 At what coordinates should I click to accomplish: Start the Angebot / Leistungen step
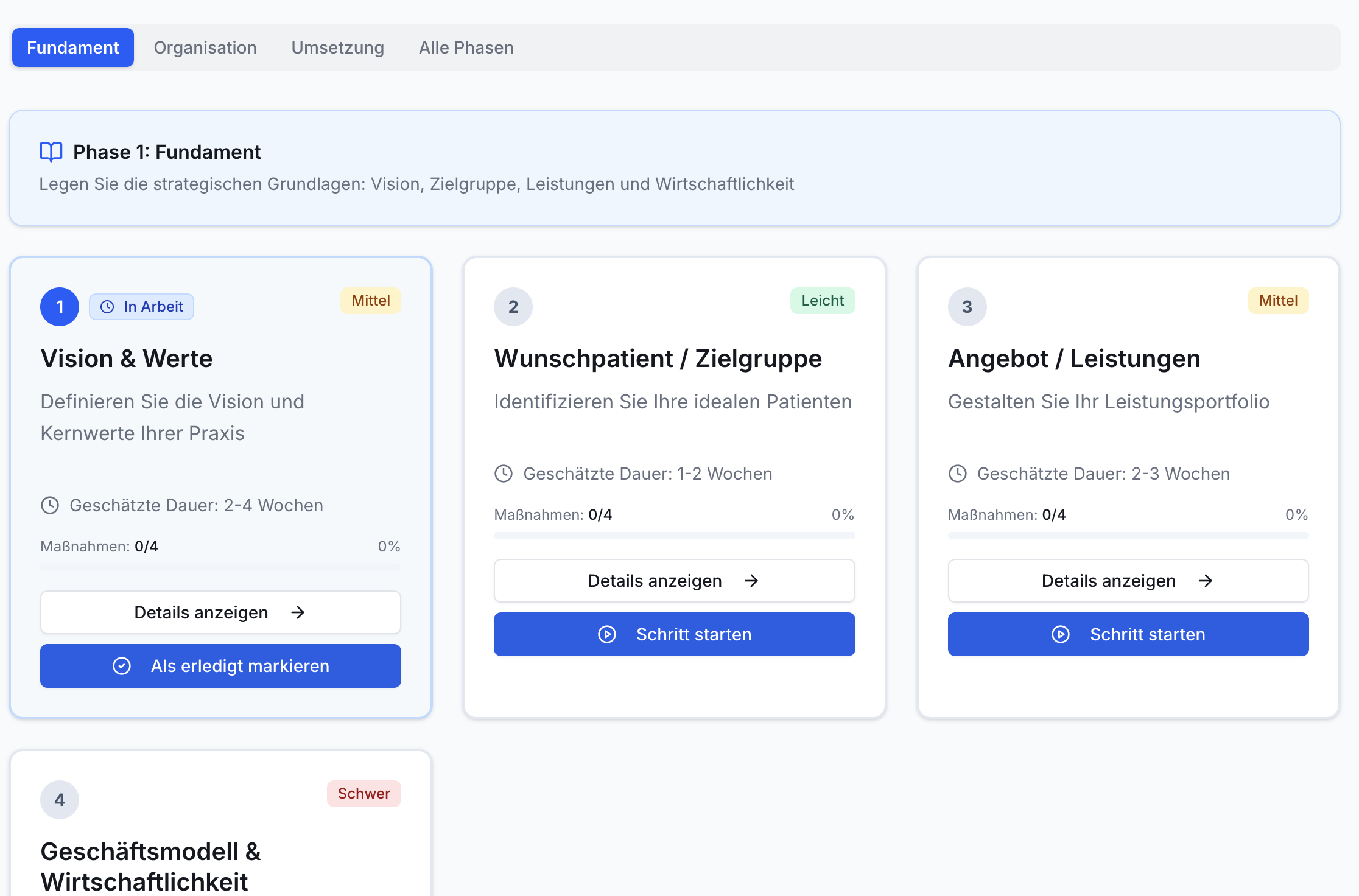1128,634
